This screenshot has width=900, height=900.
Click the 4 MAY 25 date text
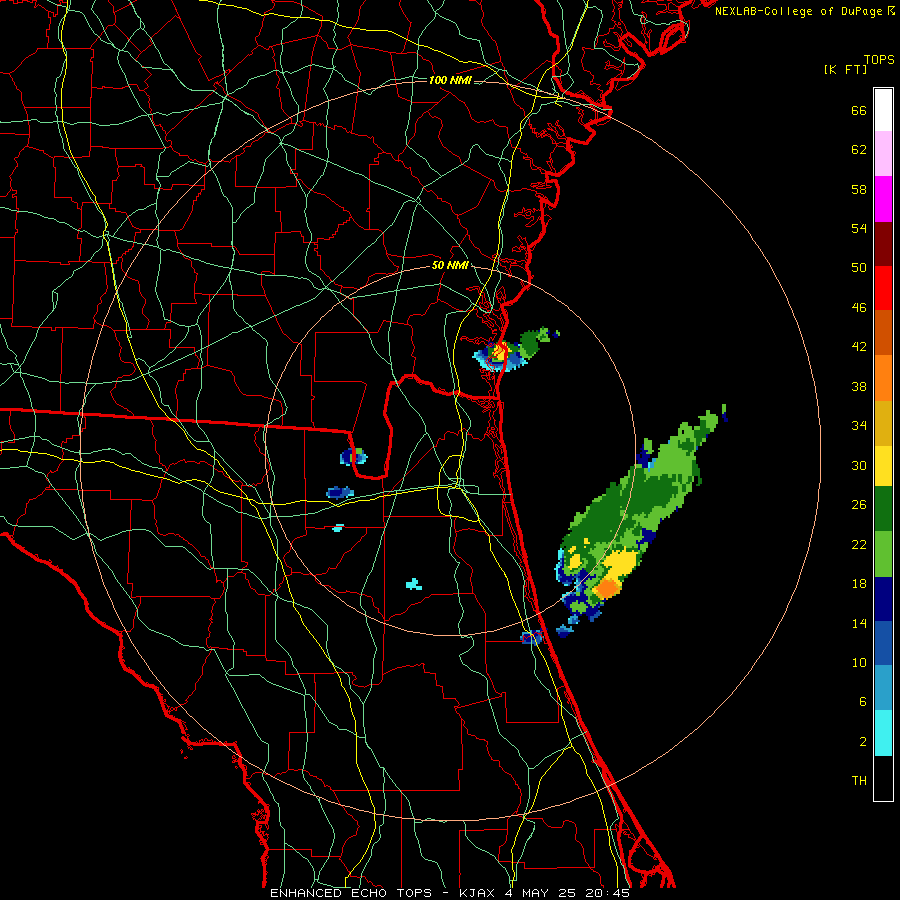(541, 893)
